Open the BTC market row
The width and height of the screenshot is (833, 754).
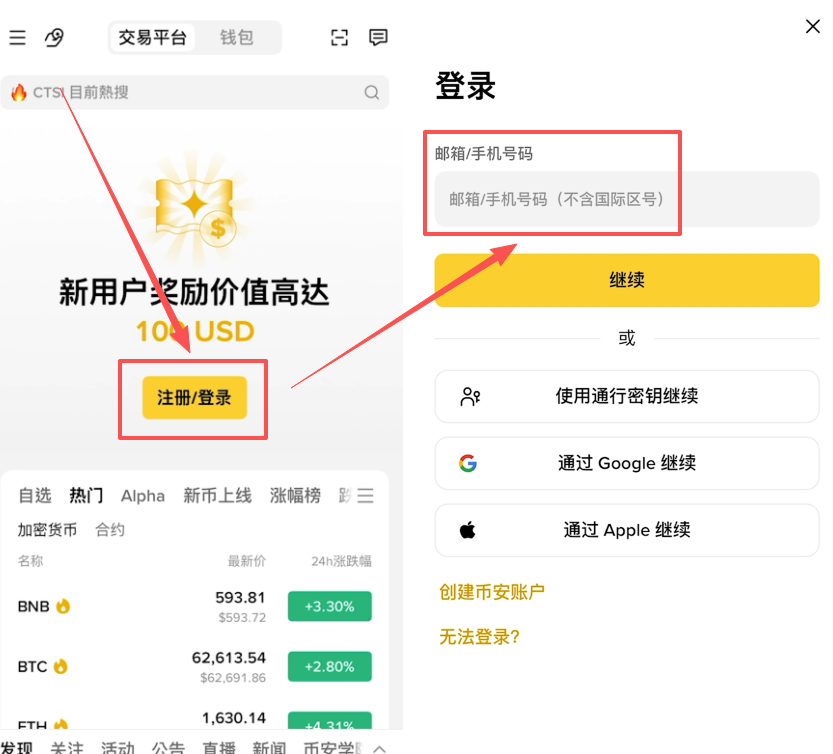pyautogui.click(x=194, y=666)
